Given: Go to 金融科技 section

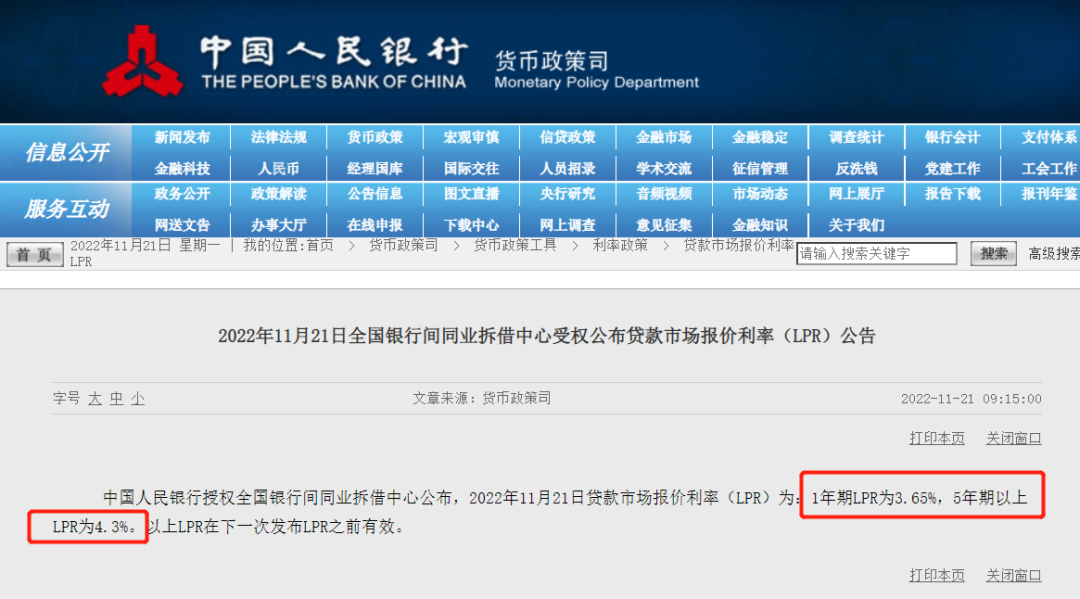Looking at the screenshot, I should (x=182, y=169).
